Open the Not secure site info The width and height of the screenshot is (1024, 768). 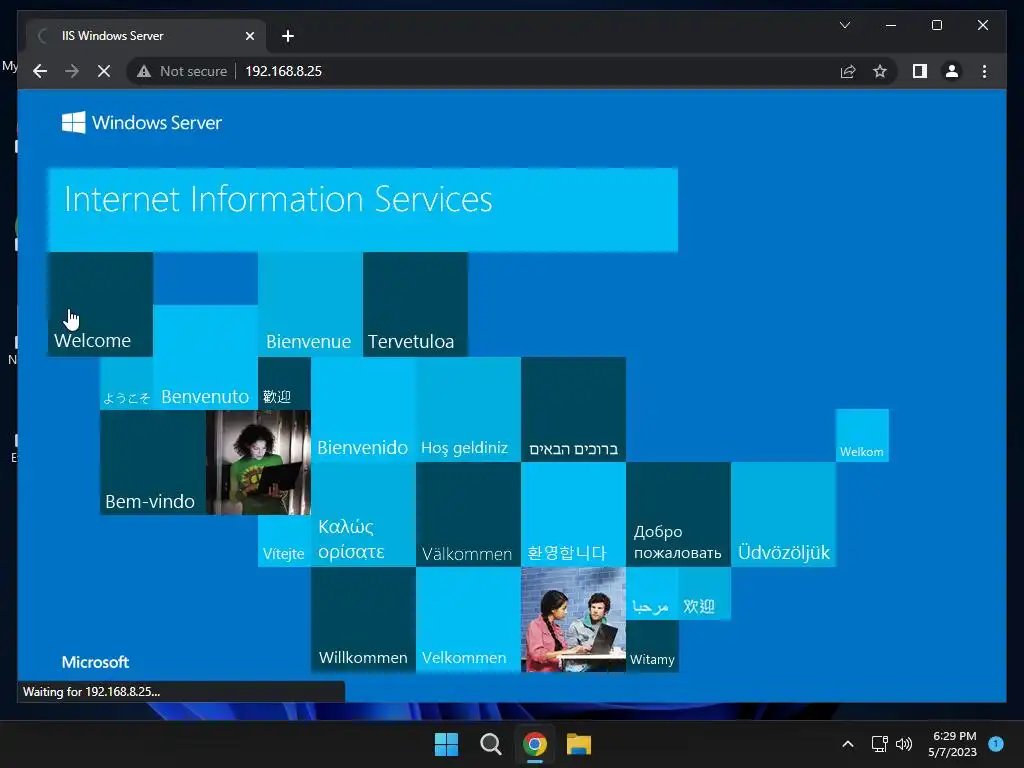pos(182,71)
